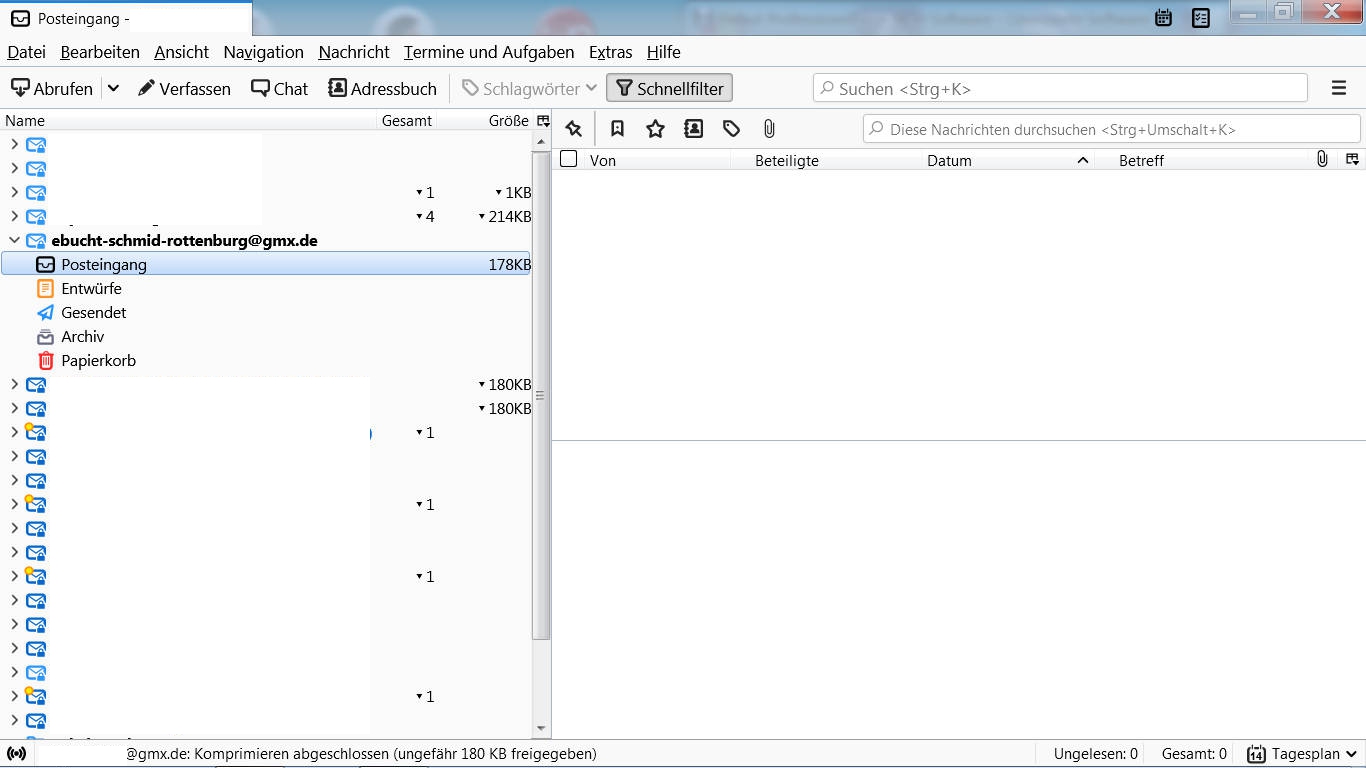This screenshot has height=768, width=1366.
Task: Click the Gesamt column header
Action: pos(407,120)
